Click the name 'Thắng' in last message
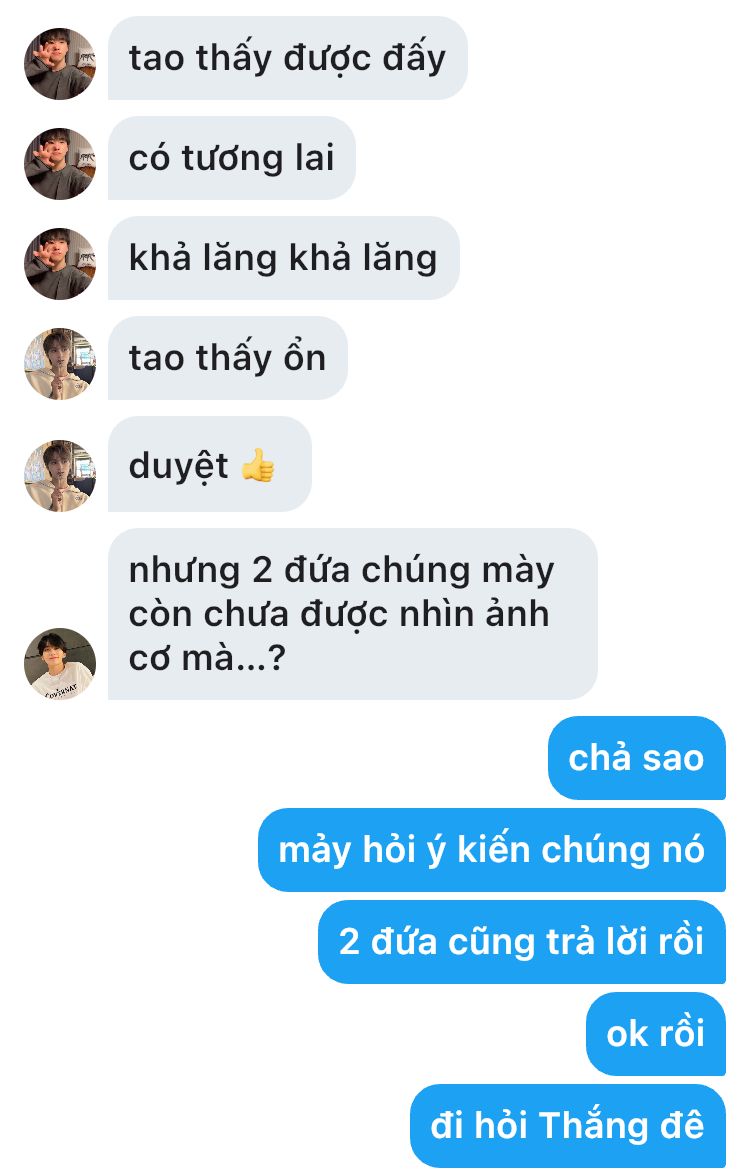This screenshot has width=750, height=1171. point(594,1126)
